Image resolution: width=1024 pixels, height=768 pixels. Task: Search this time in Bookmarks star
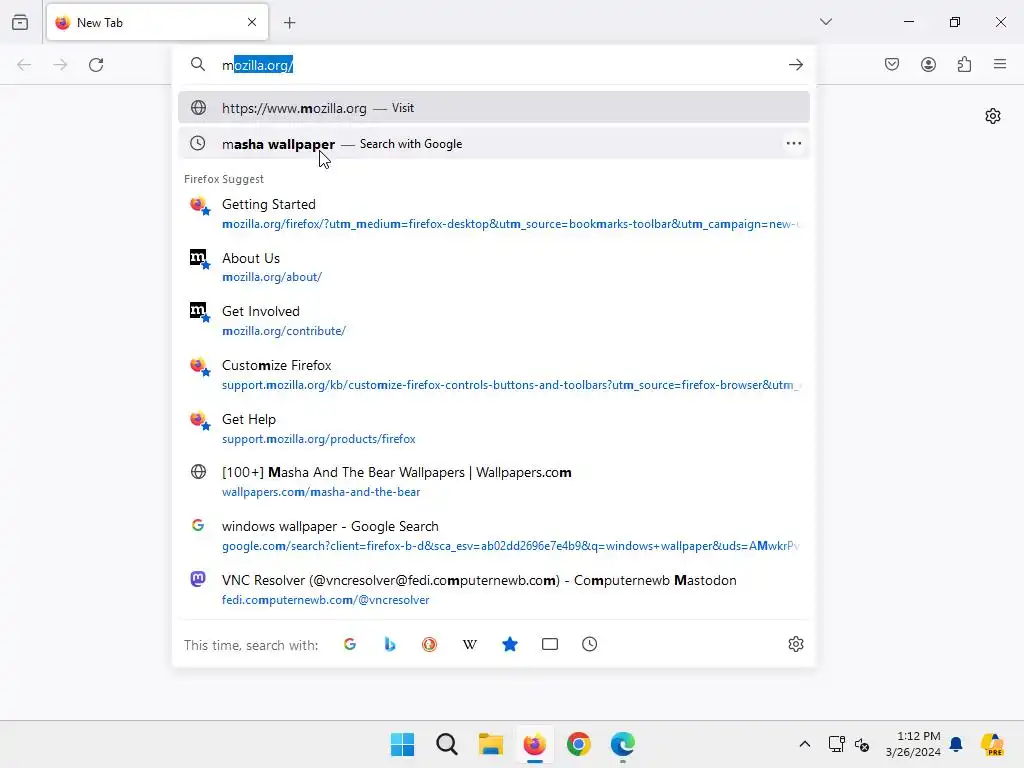(x=510, y=645)
